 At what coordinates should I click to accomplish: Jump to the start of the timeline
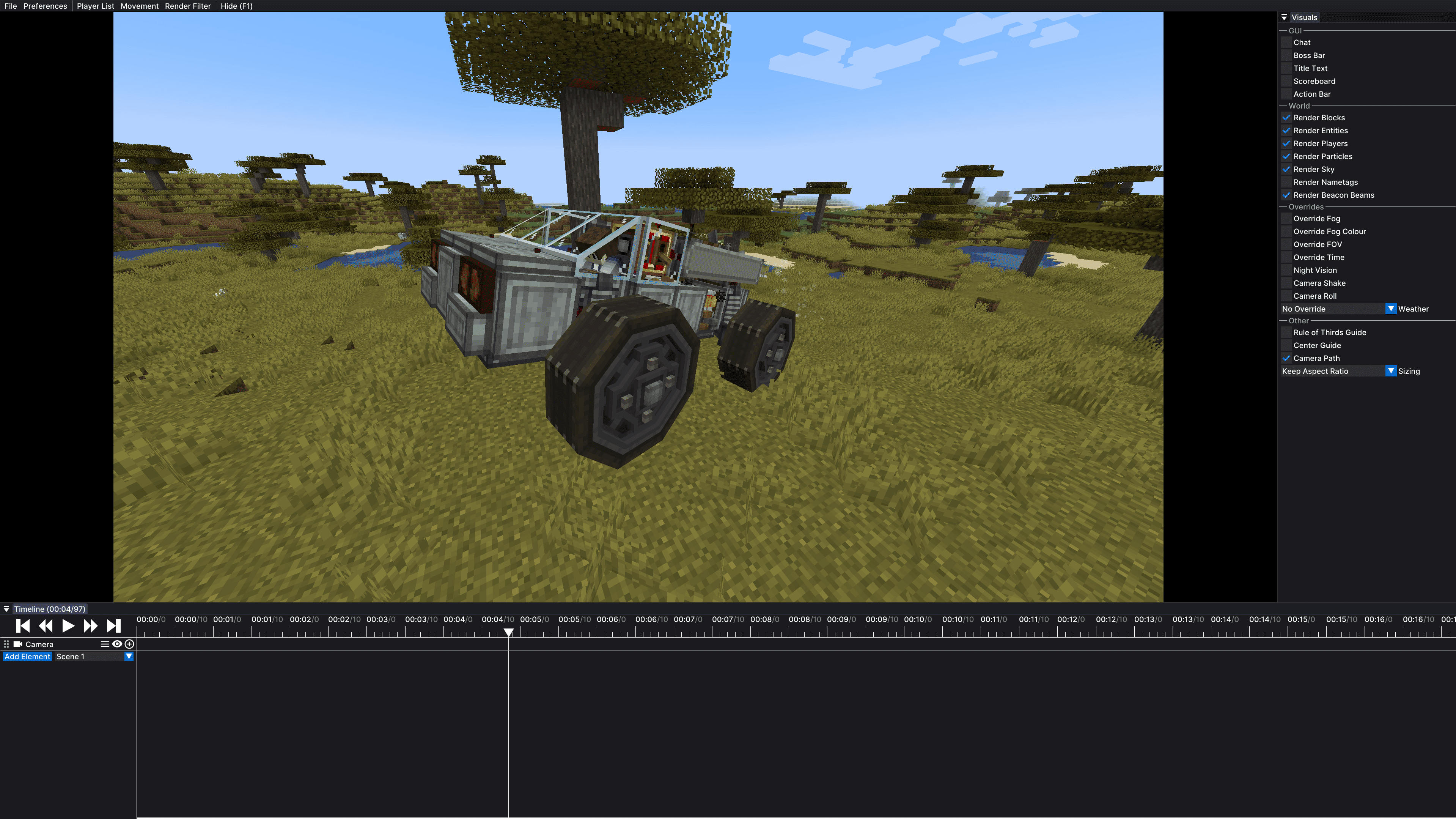pos(23,625)
